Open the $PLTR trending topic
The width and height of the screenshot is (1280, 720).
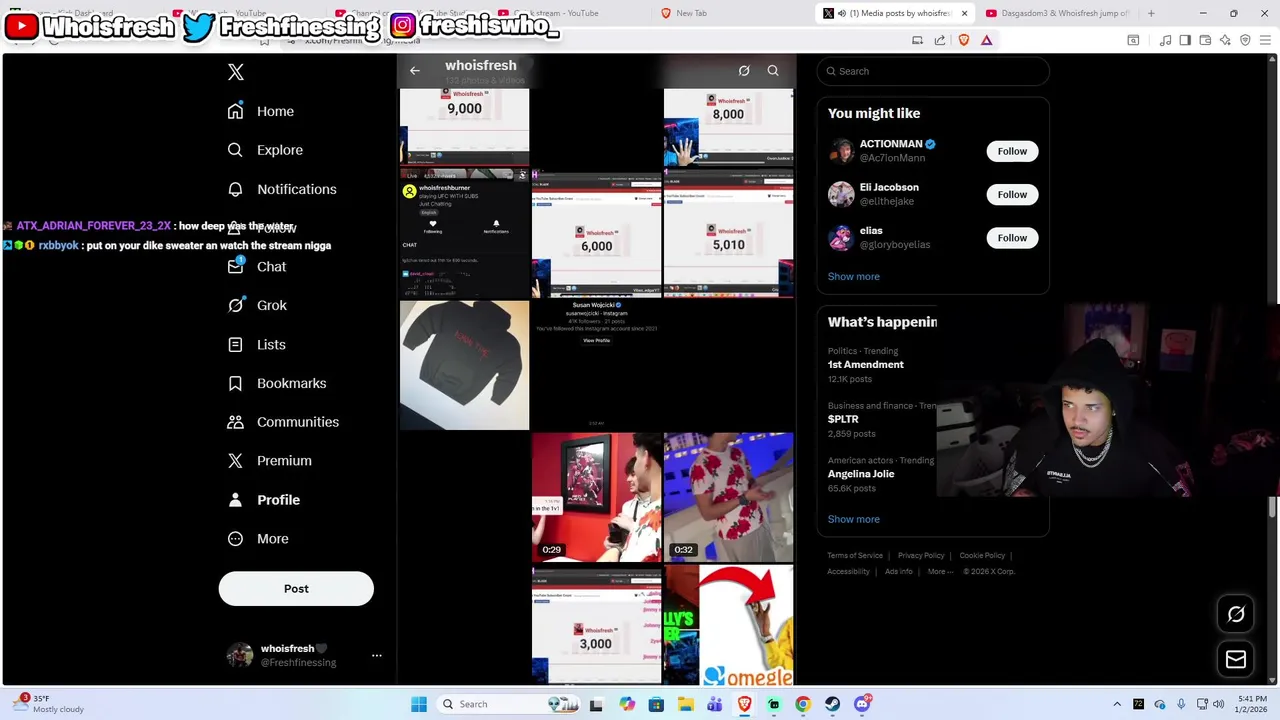click(x=843, y=419)
